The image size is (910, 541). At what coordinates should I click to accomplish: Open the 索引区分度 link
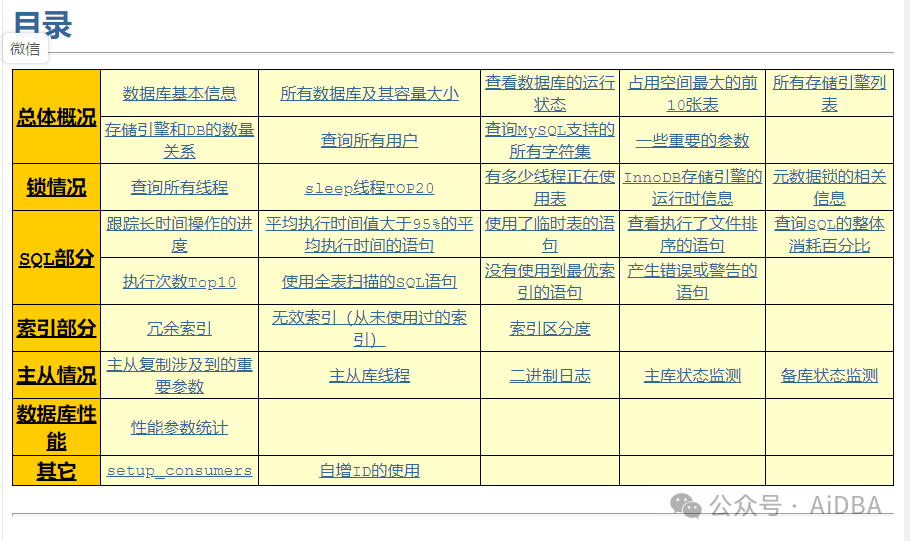(x=550, y=329)
